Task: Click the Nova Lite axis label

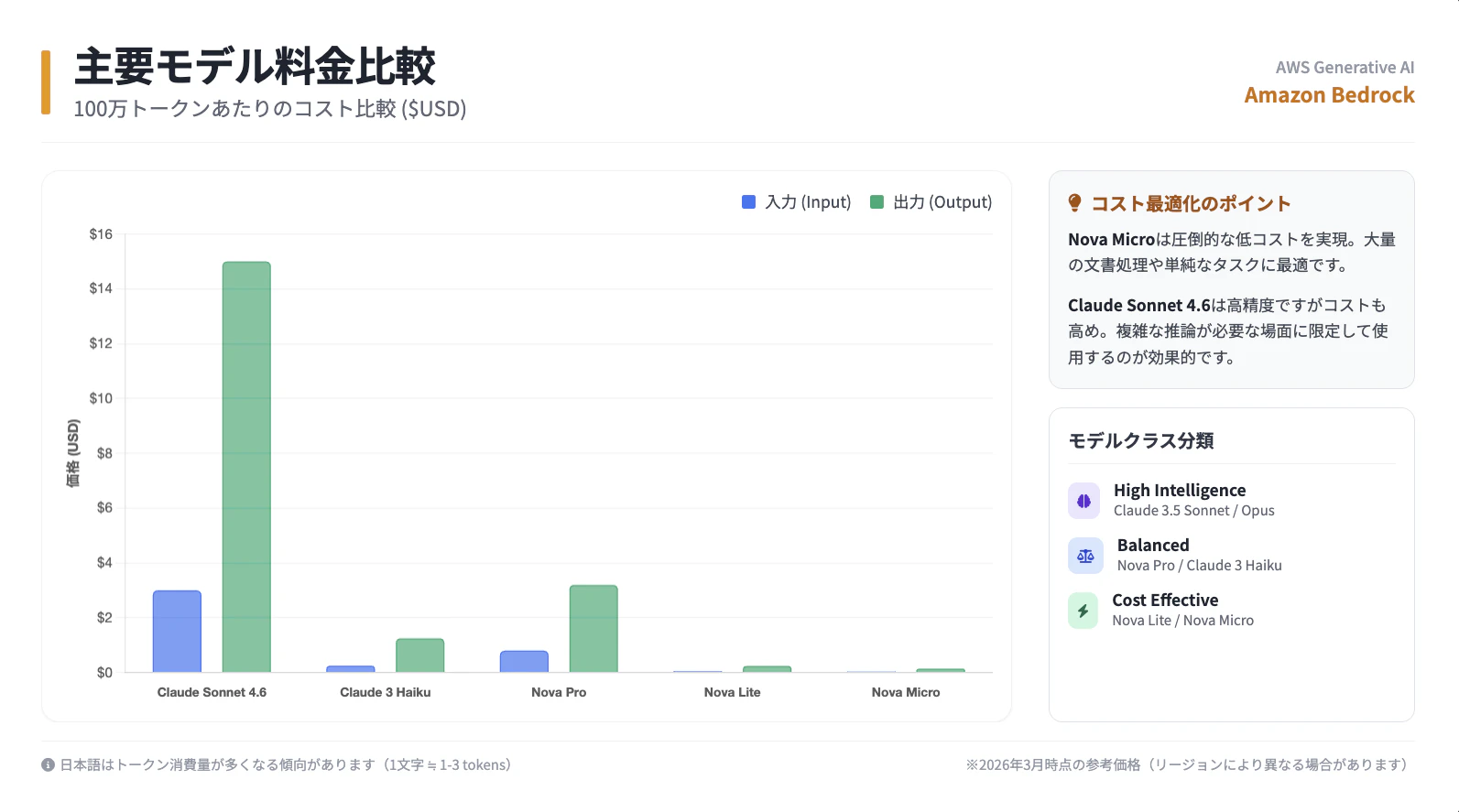Action: (x=733, y=692)
